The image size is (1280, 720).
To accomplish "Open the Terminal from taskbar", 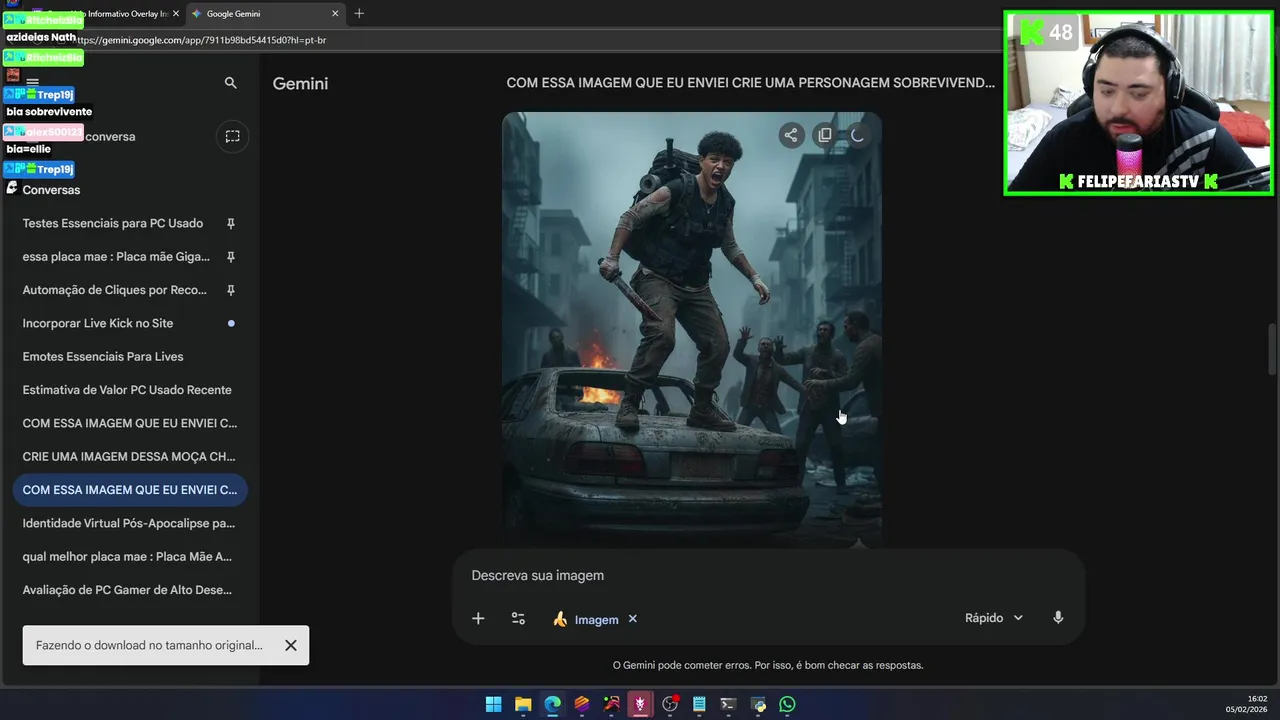I will [x=729, y=704].
